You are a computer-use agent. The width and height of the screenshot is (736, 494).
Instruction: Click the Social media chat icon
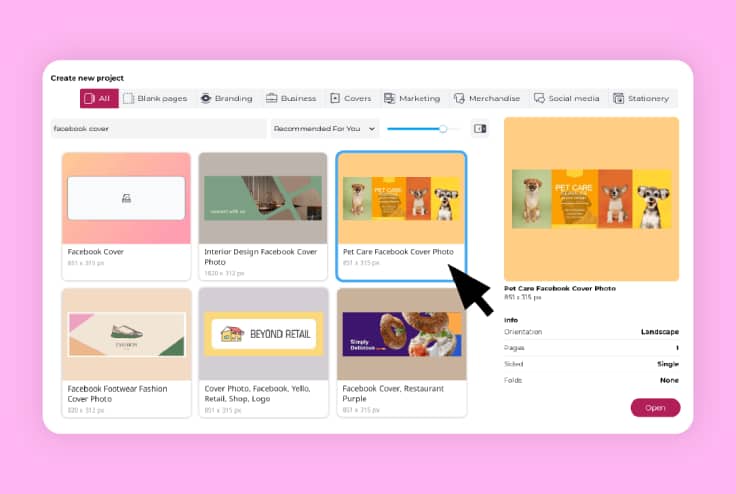pos(539,98)
